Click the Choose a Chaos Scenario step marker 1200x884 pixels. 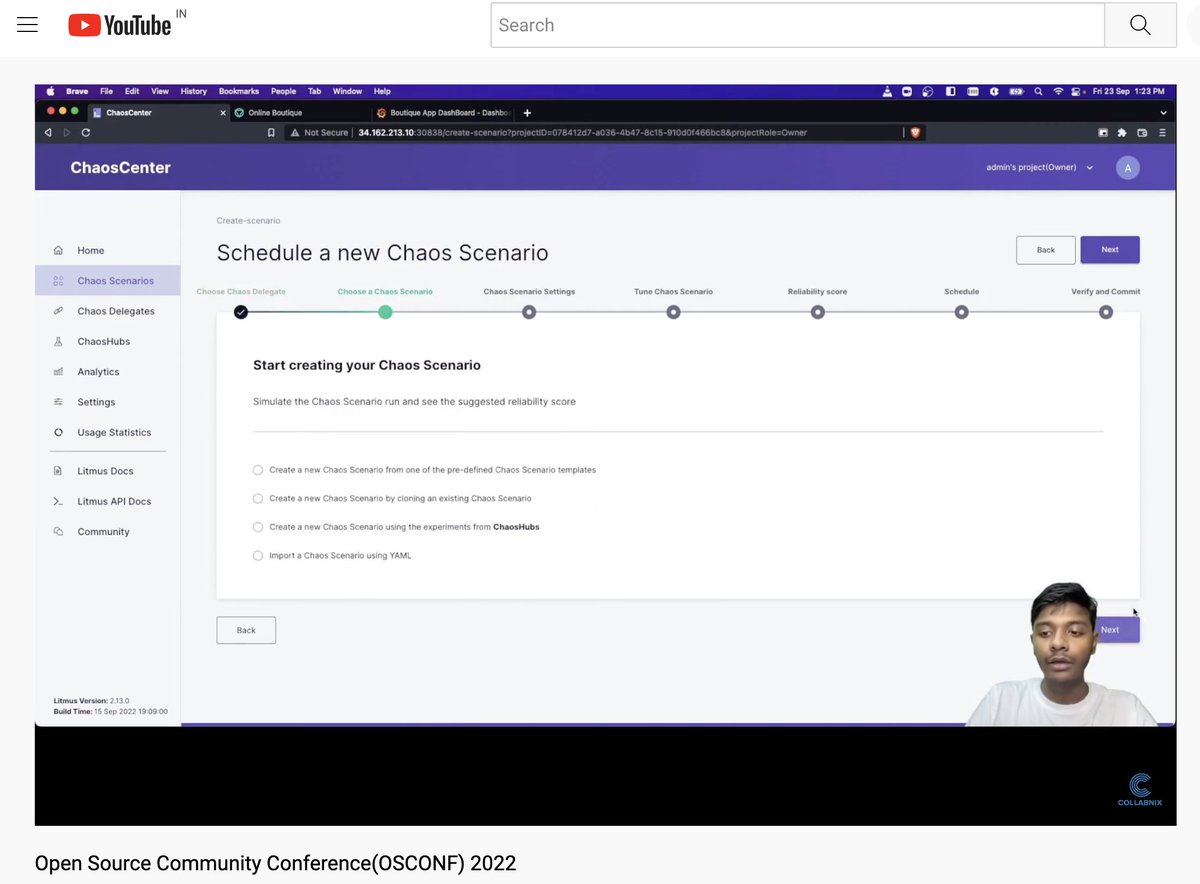coord(385,312)
